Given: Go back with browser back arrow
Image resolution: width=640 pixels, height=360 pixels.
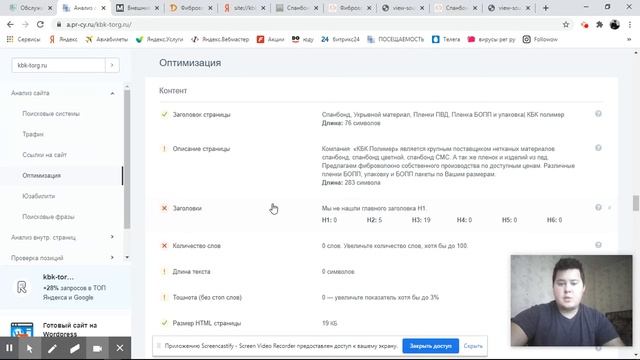Looking at the screenshot, I should pyautogui.click(x=10, y=24).
